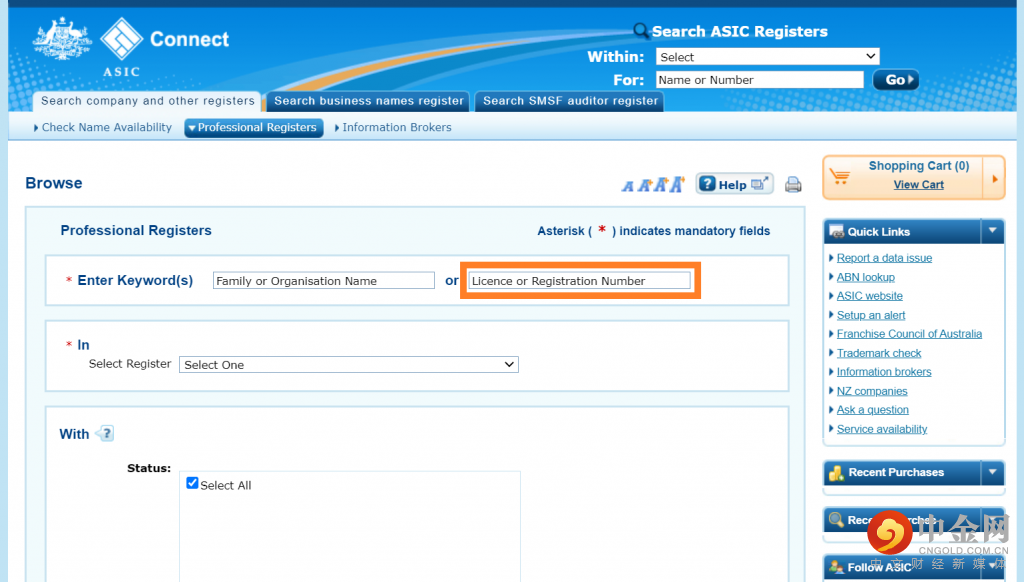Toggle the Select All status checkbox
1024x582 pixels.
(x=192, y=483)
